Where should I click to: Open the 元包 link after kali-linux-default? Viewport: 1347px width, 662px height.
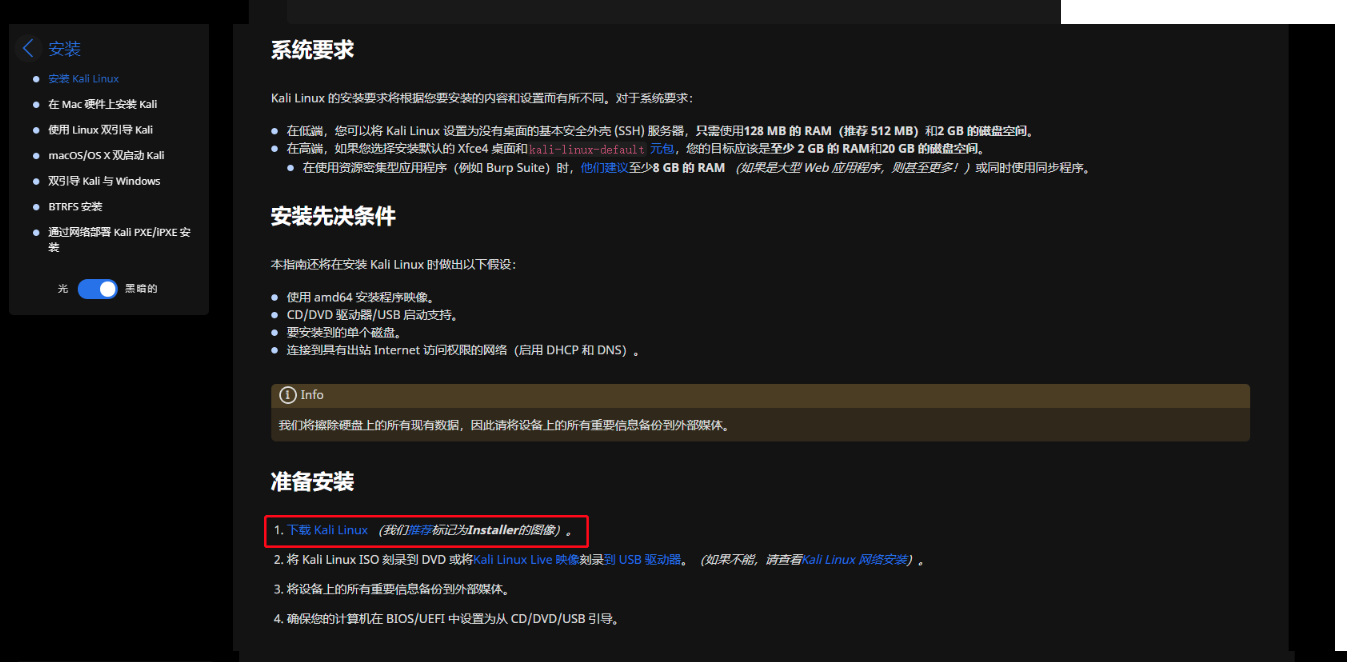662,149
